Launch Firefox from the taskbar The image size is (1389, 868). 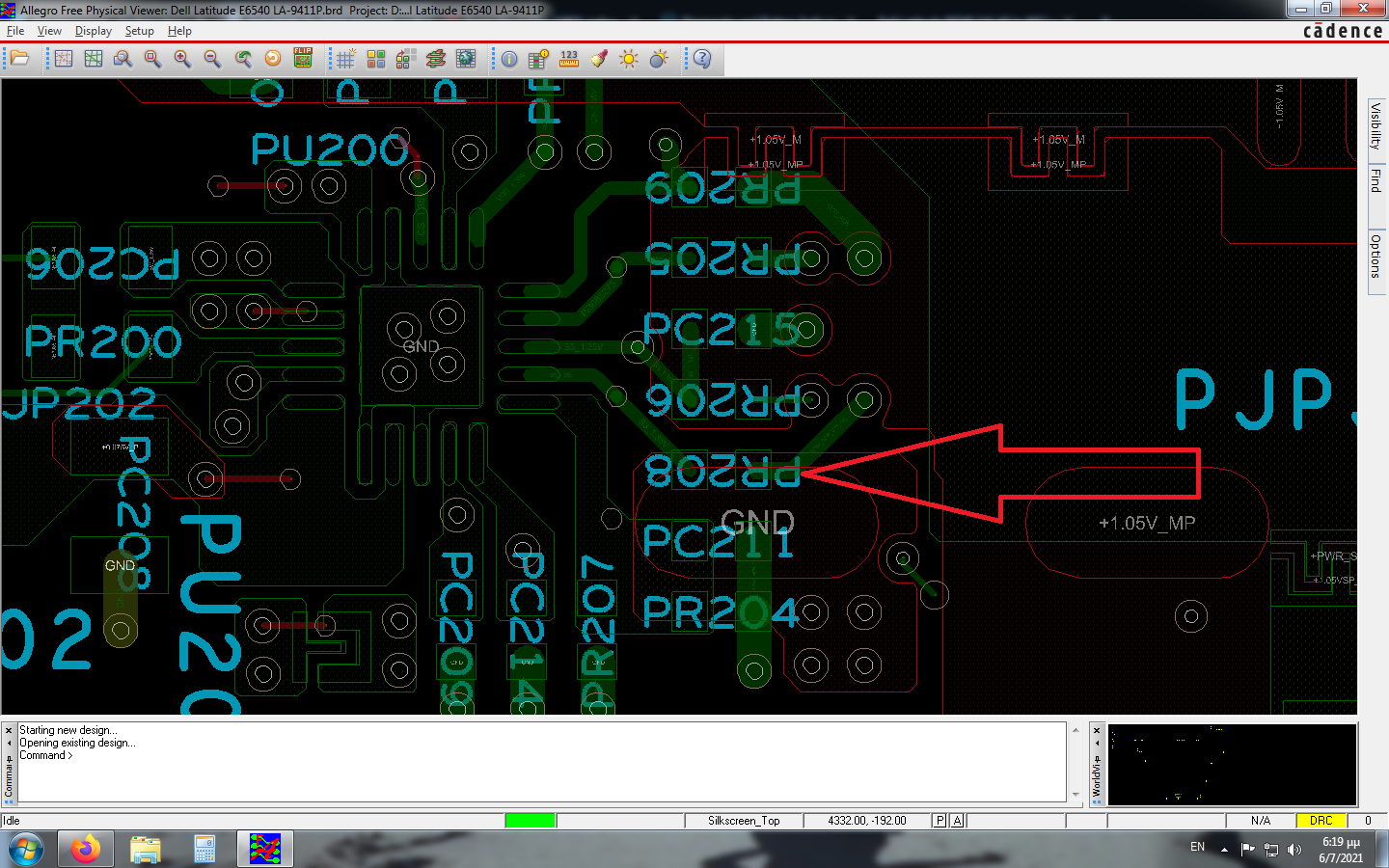pos(86,850)
